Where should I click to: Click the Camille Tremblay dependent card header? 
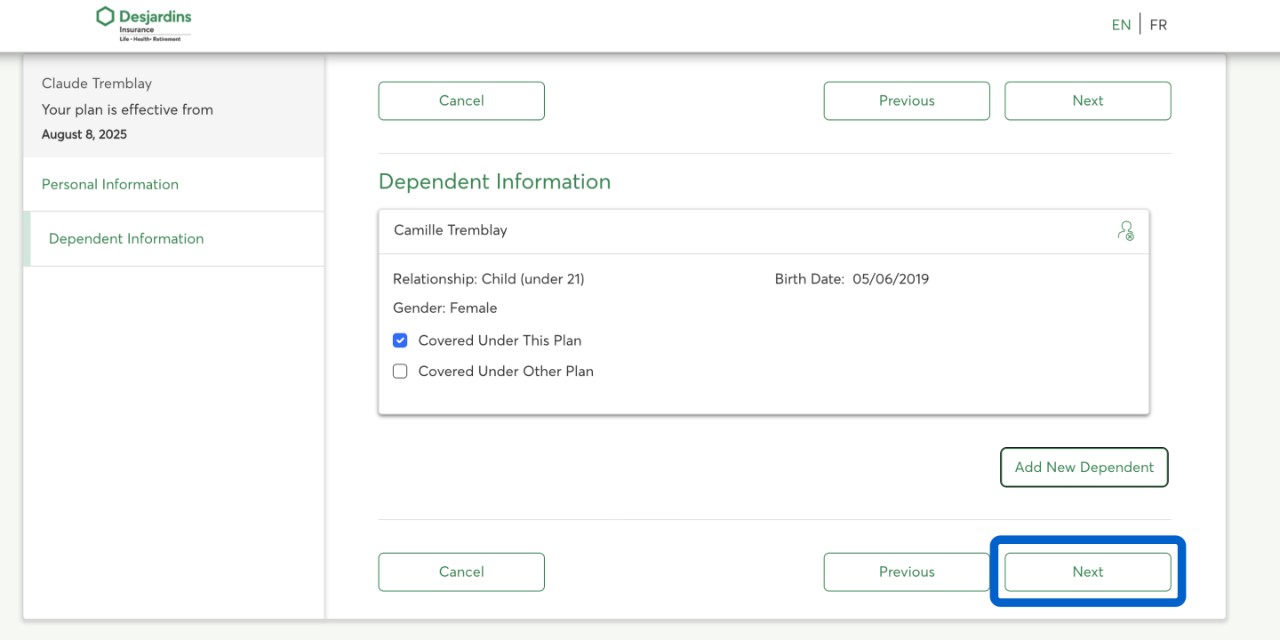450,230
